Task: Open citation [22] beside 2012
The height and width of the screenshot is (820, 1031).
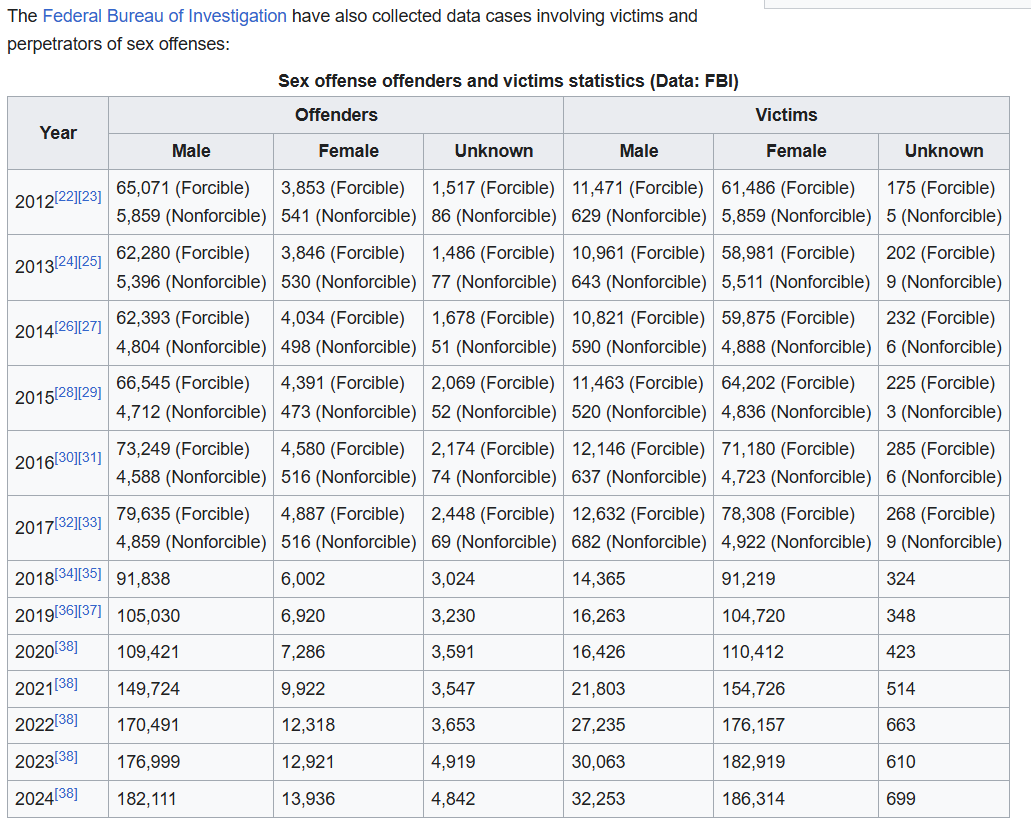Action: coord(66,196)
